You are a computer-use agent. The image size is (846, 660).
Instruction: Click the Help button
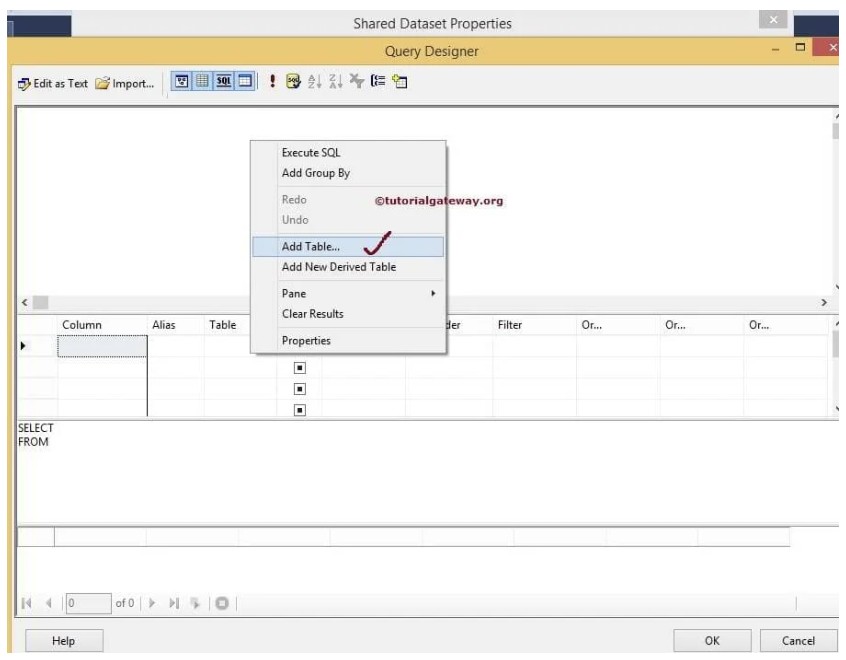point(64,641)
